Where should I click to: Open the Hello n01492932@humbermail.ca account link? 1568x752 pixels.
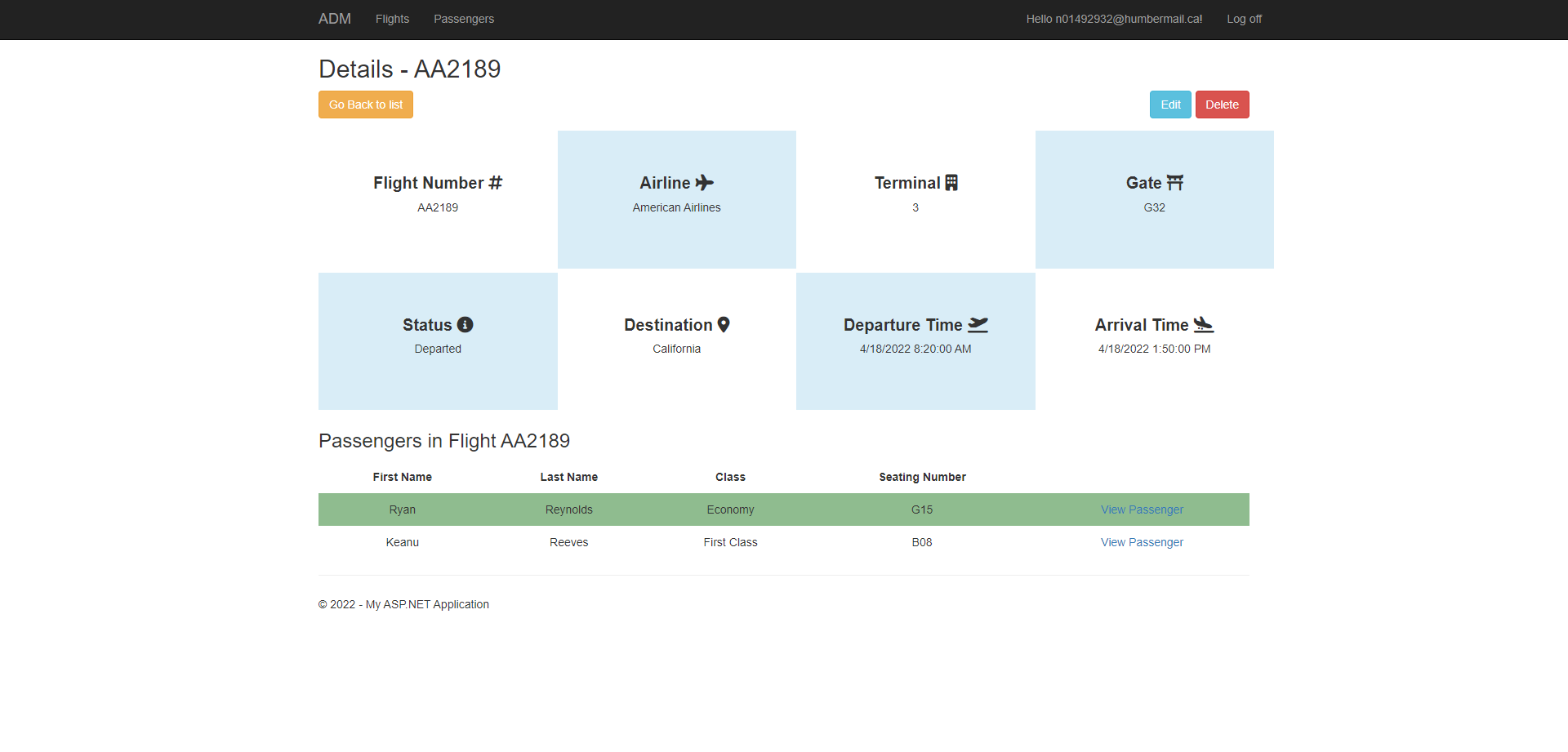pyautogui.click(x=1114, y=19)
